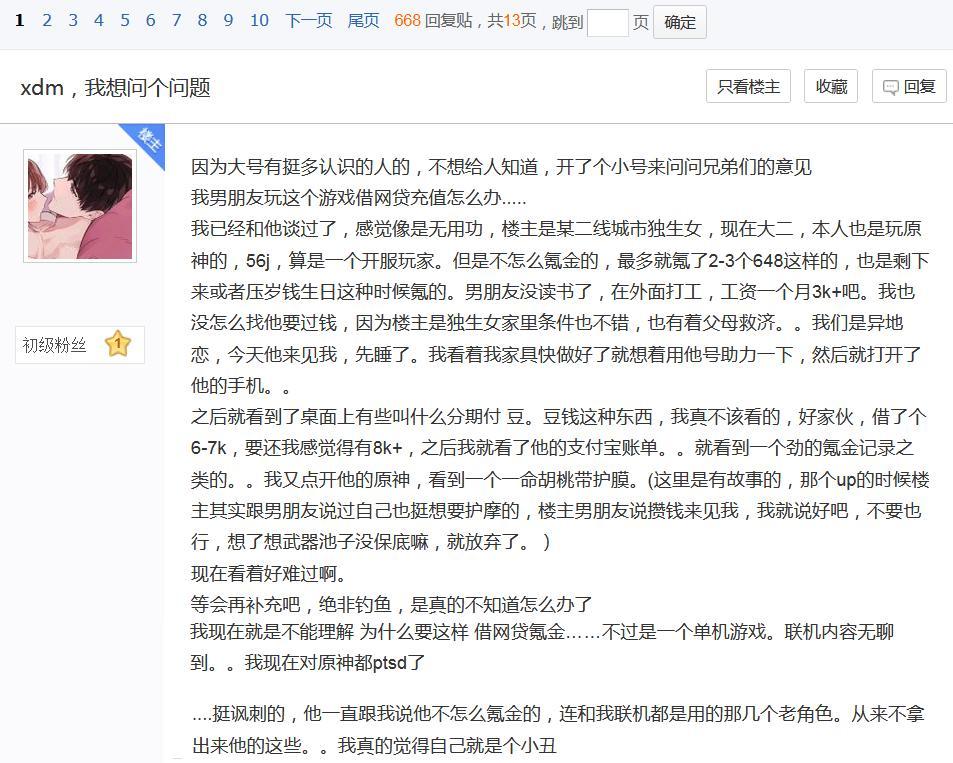Image resolution: width=953 pixels, height=763 pixels.
Task: Click the level 1 star icon
Action: (x=118, y=344)
